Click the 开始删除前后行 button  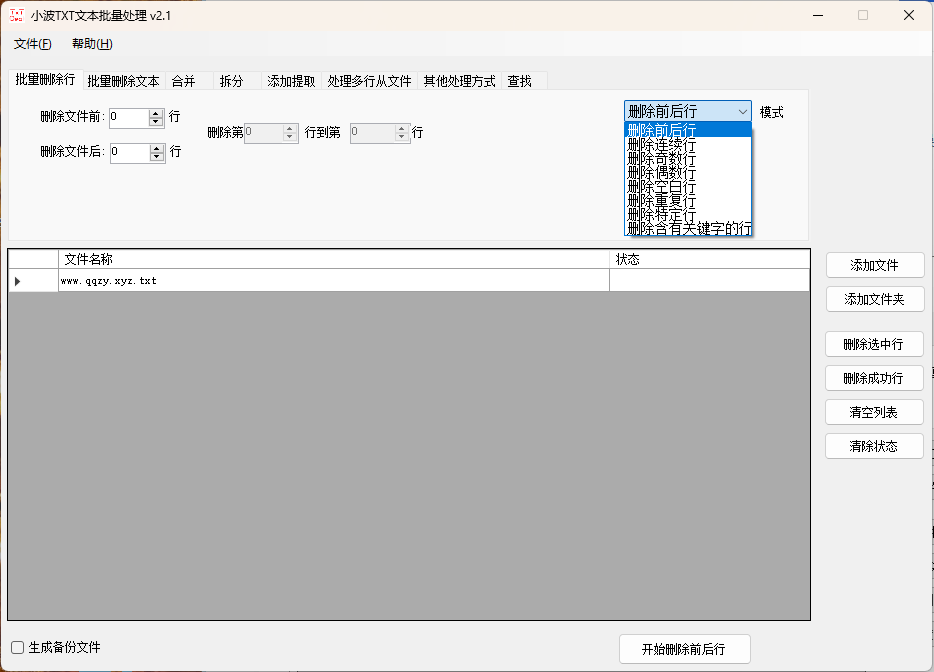point(684,648)
